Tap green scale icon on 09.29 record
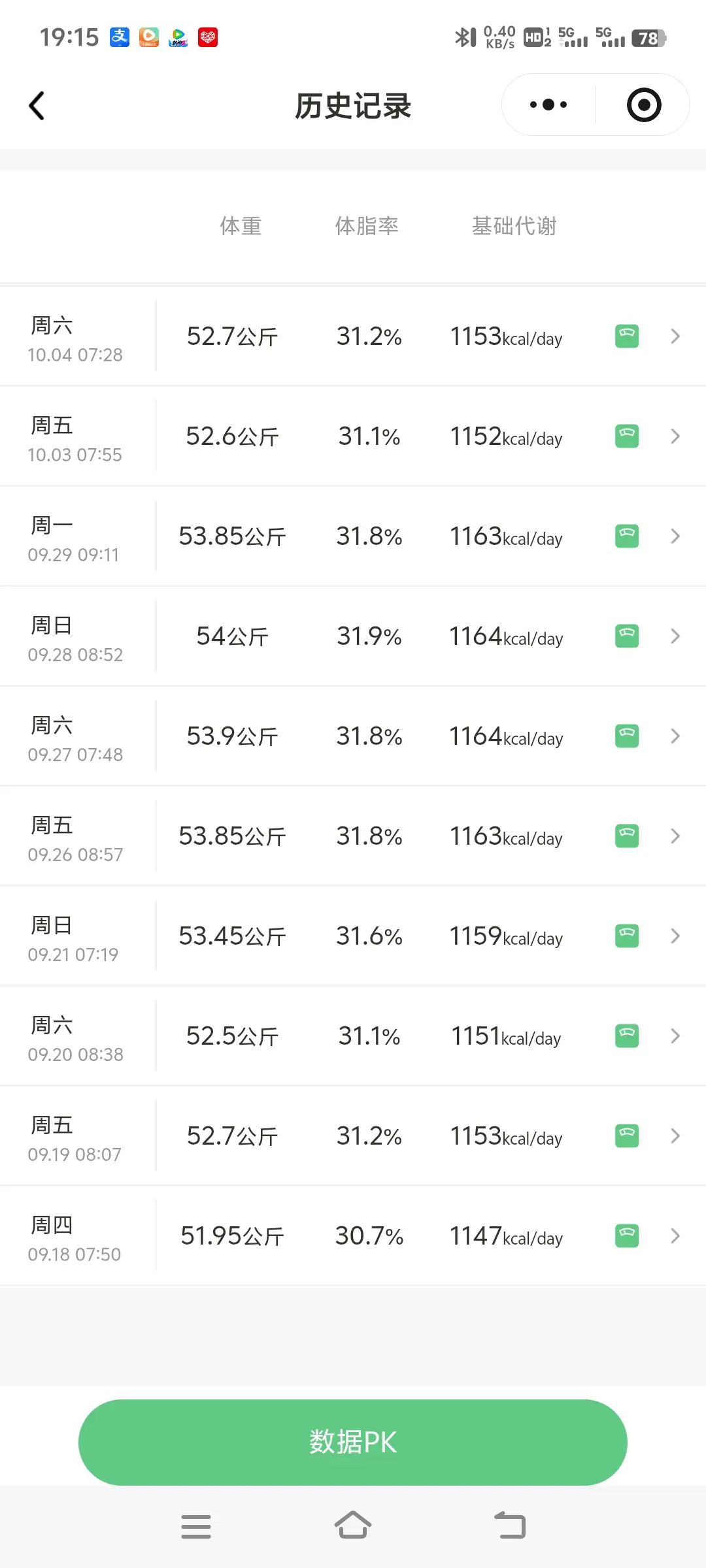Screen dimensions: 706x1568 point(627,536)
